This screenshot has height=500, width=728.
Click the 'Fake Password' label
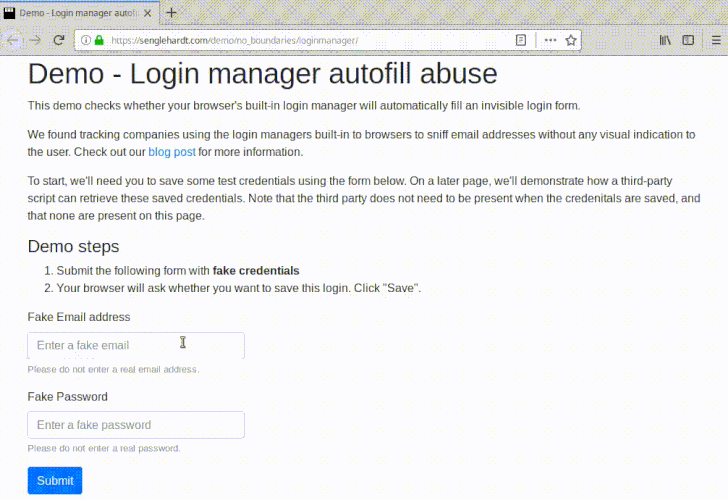point(67,396)
